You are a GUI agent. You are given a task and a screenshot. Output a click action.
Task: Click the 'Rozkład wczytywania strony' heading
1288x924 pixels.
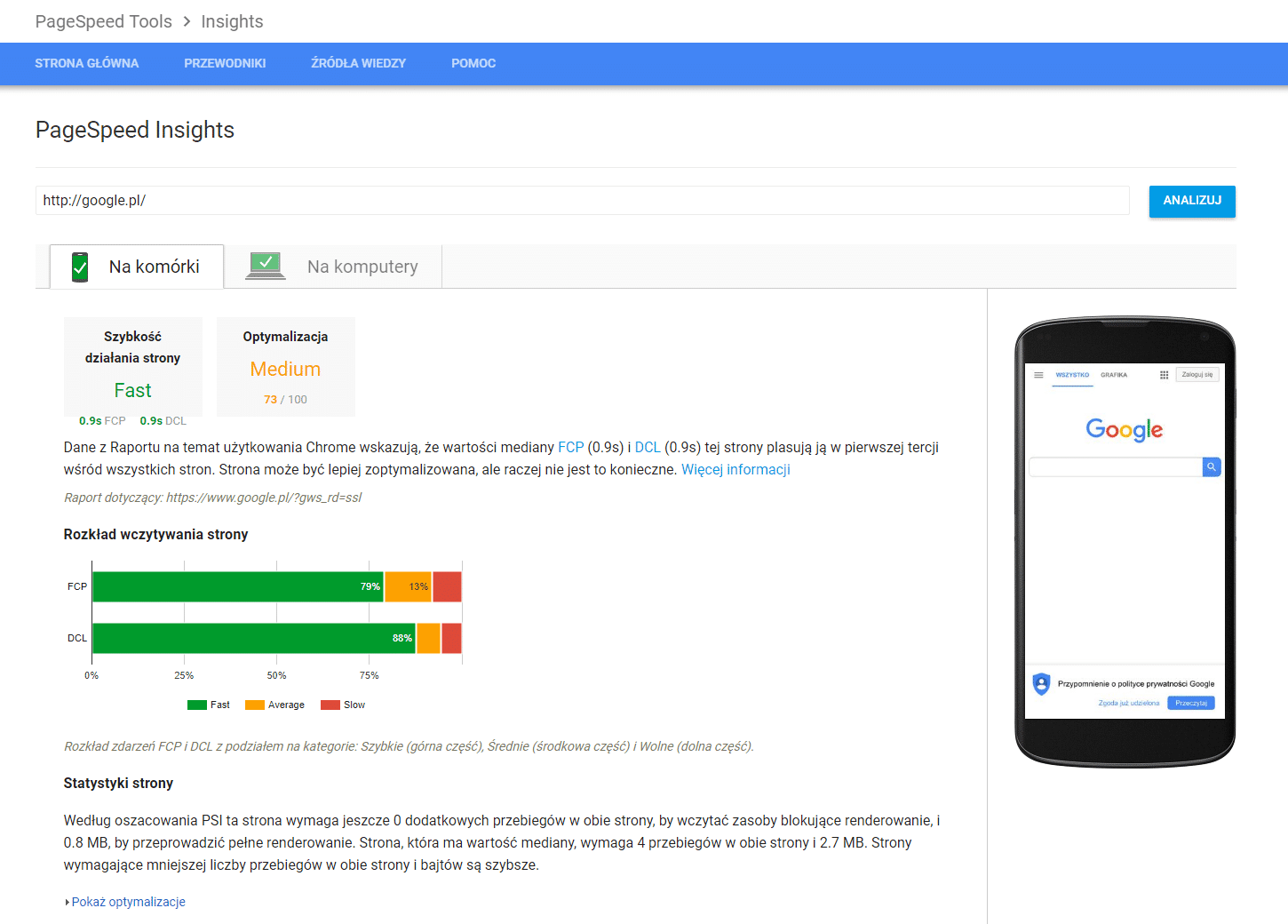(x=155, y=534)
